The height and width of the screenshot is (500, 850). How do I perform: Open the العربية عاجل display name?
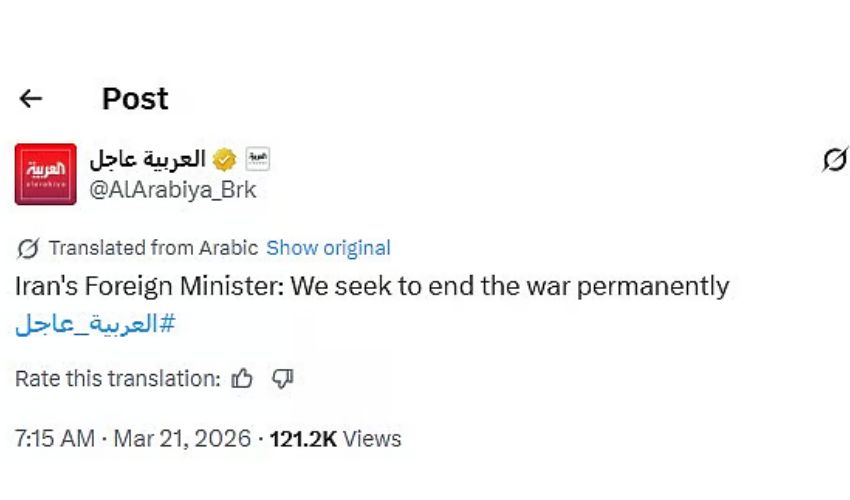[147, 159]
